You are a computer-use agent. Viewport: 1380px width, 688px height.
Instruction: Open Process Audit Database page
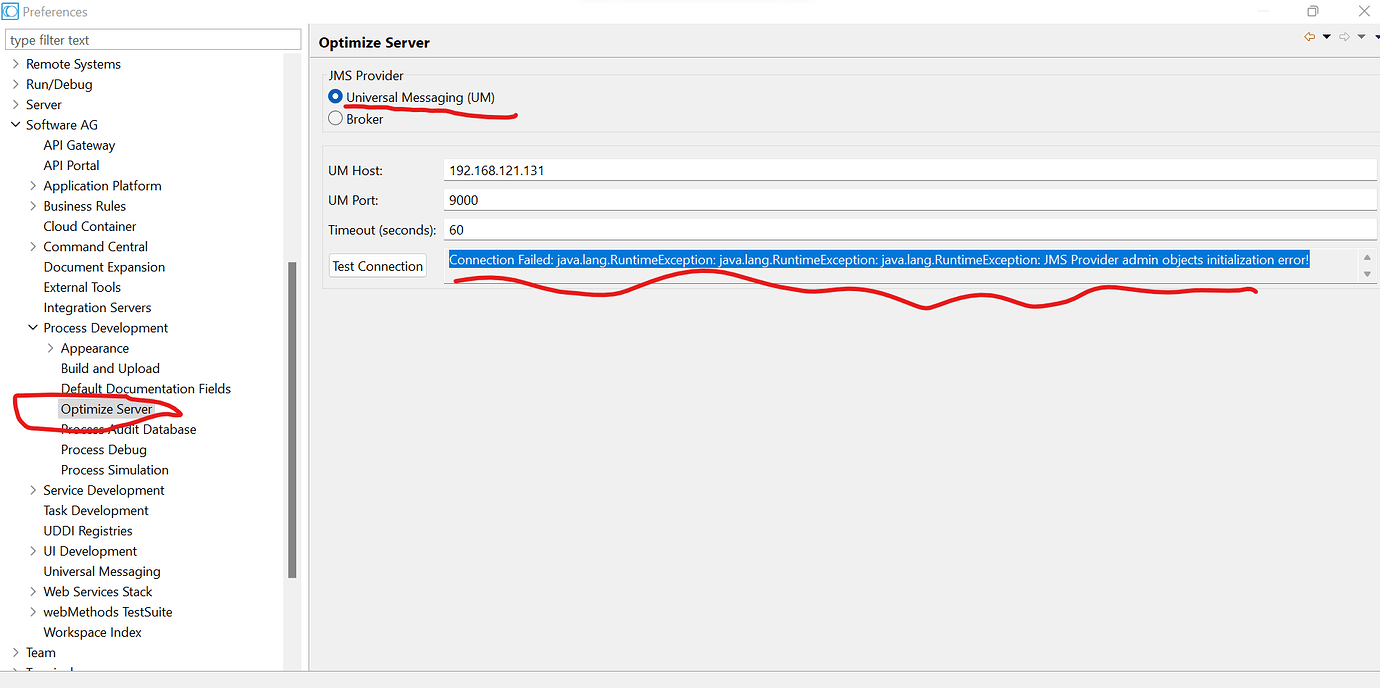(x=128, y=429)
